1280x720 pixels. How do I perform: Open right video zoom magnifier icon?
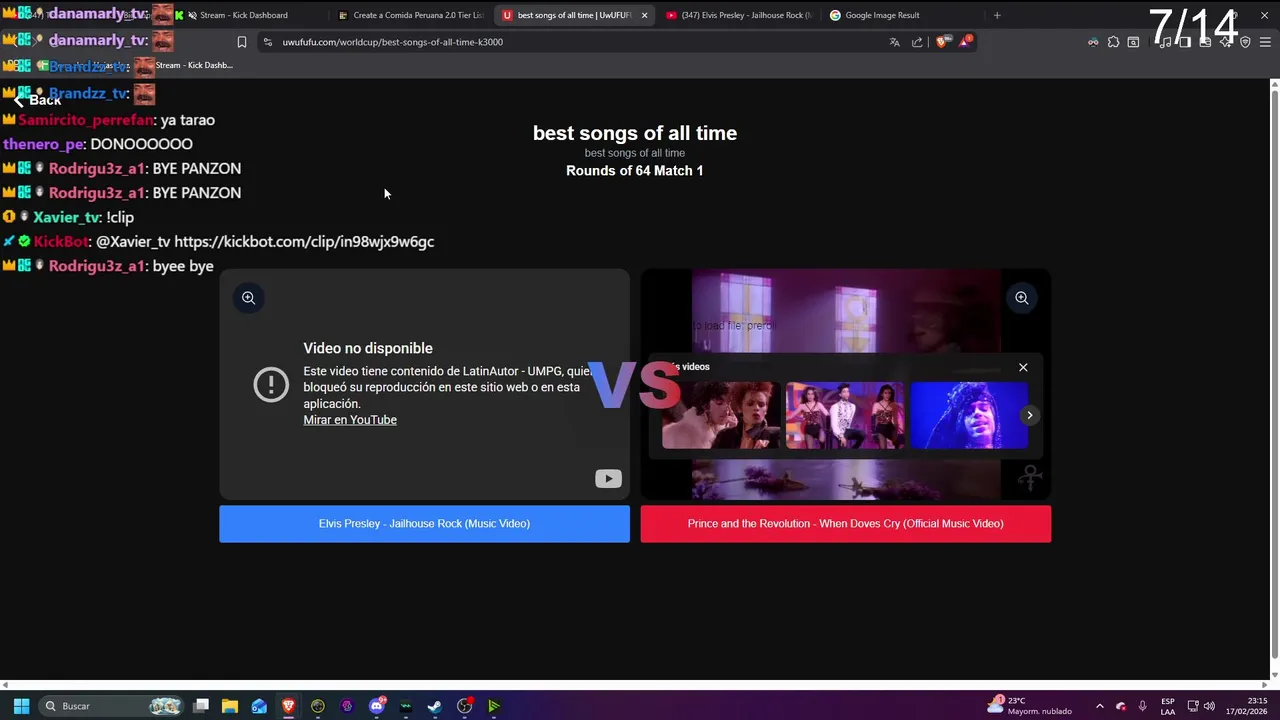1021,298
